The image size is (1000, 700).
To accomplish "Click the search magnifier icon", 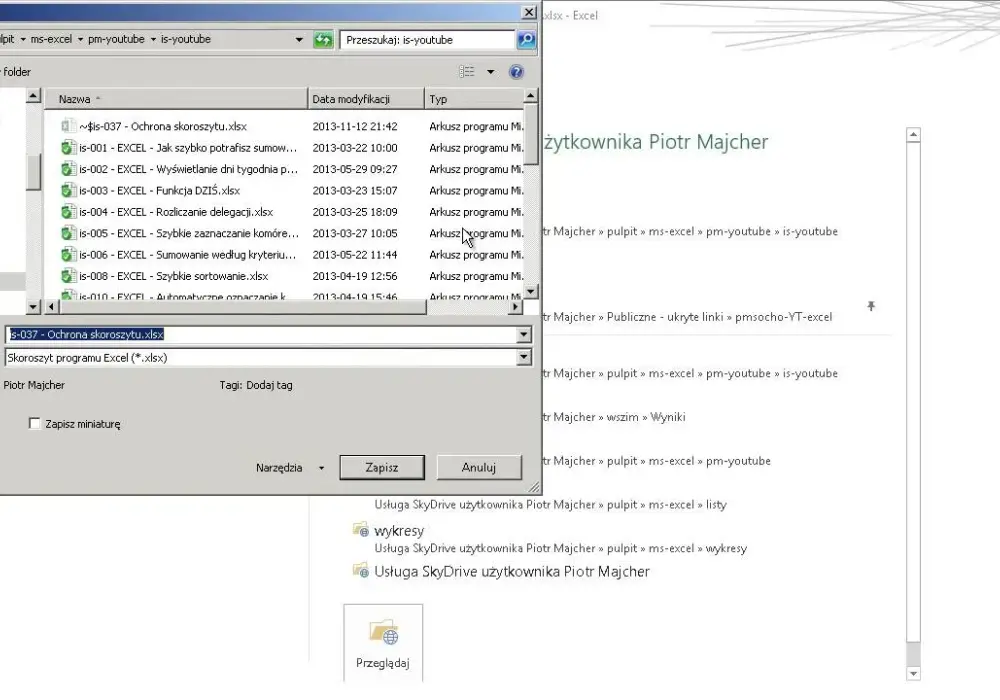I will pos(526,40).
